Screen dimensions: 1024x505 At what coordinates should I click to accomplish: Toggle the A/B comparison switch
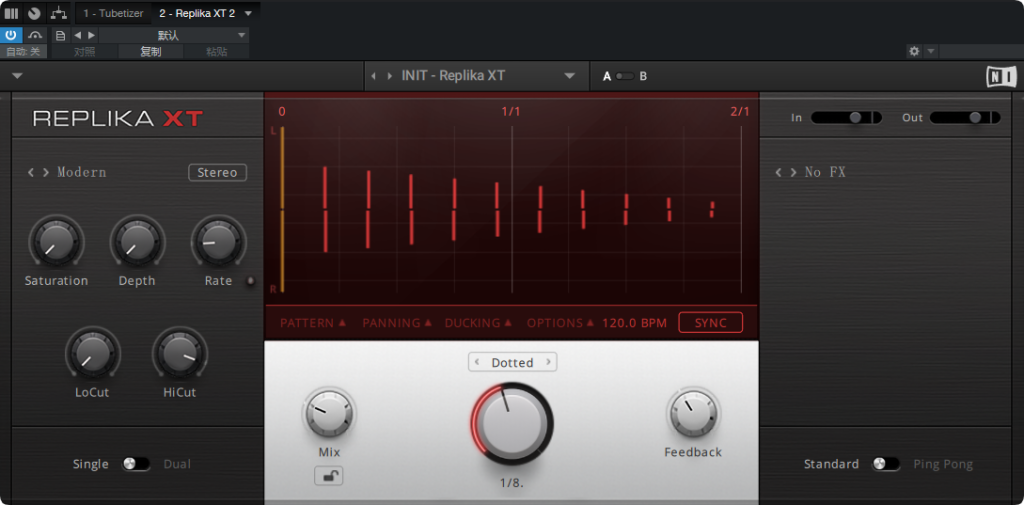pyautogui.click(x=624, y=76)
